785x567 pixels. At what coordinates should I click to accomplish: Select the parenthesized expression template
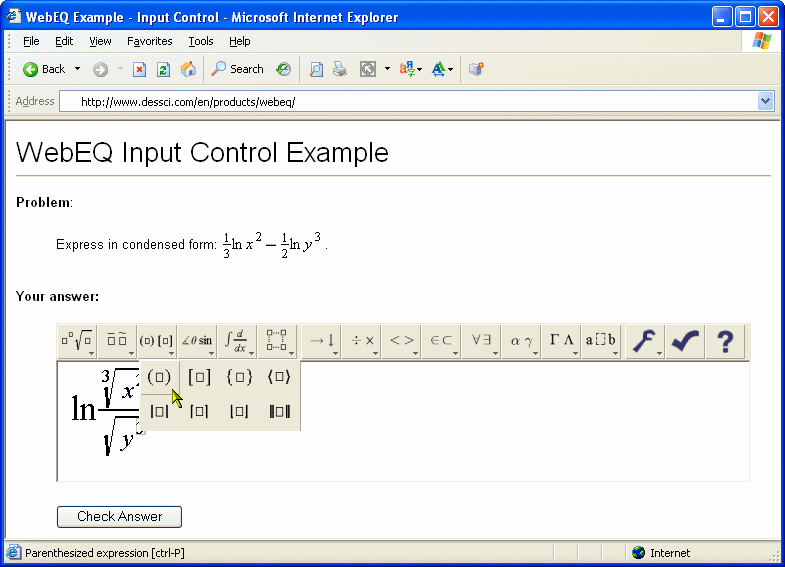(x=159, y=377)
